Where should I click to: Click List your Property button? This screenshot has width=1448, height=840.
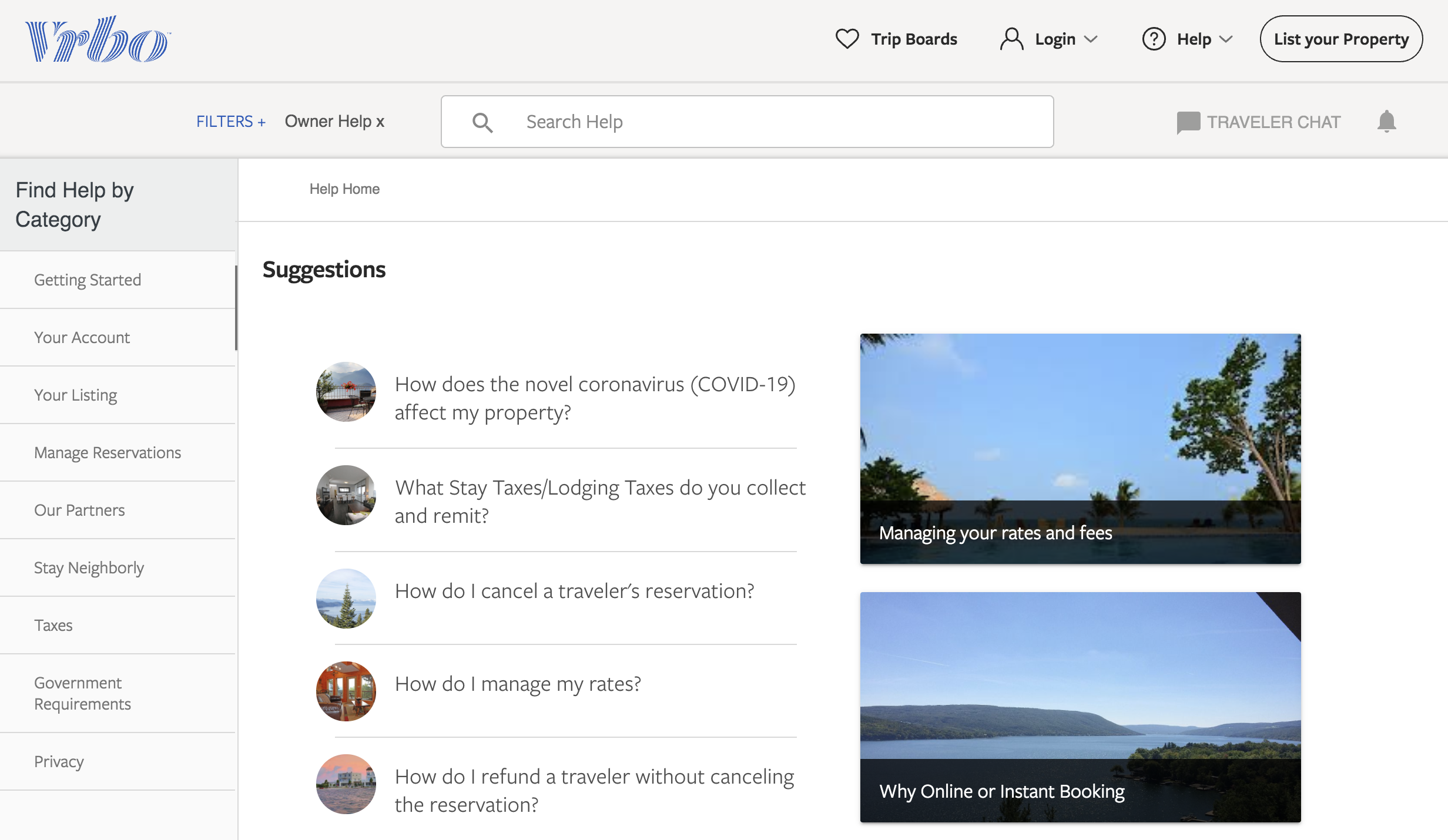[1340, 39]
